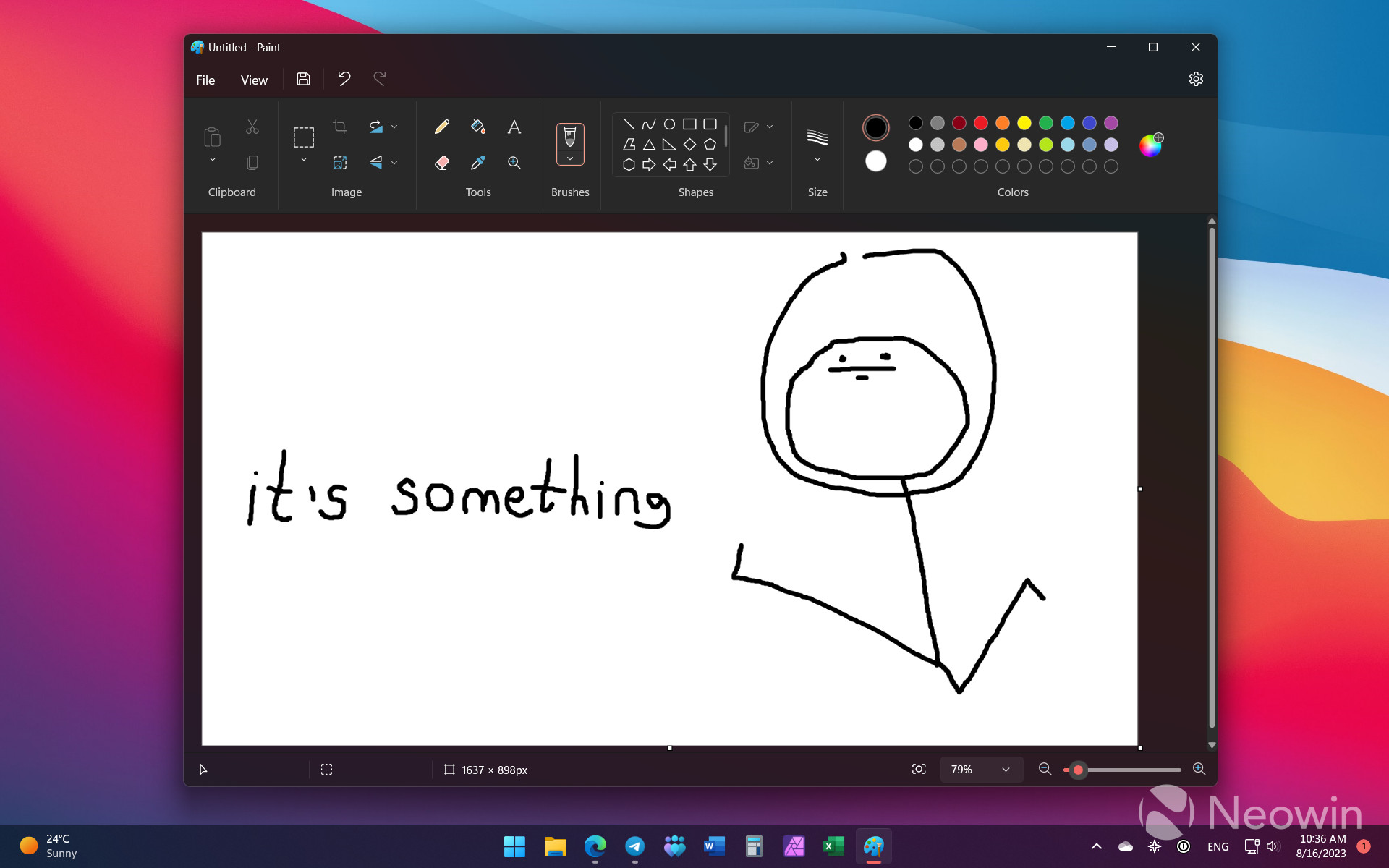This screenshot has height=868, width=1389.
Task: Open the View menu
Action: (253, 80)
